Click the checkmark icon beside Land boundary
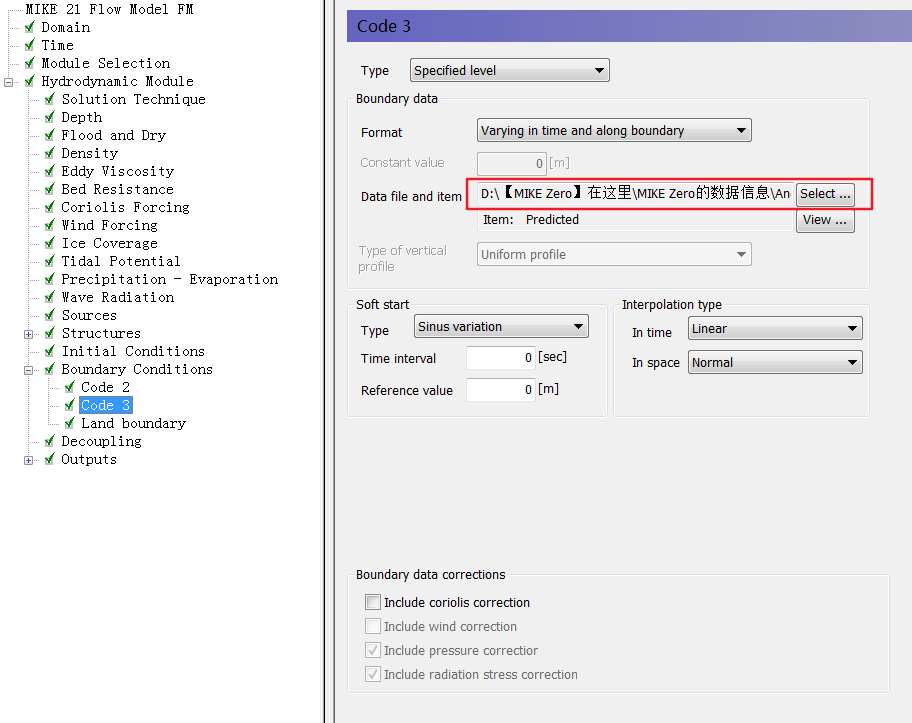Screen dimensions: 912x723 point(70,423)
